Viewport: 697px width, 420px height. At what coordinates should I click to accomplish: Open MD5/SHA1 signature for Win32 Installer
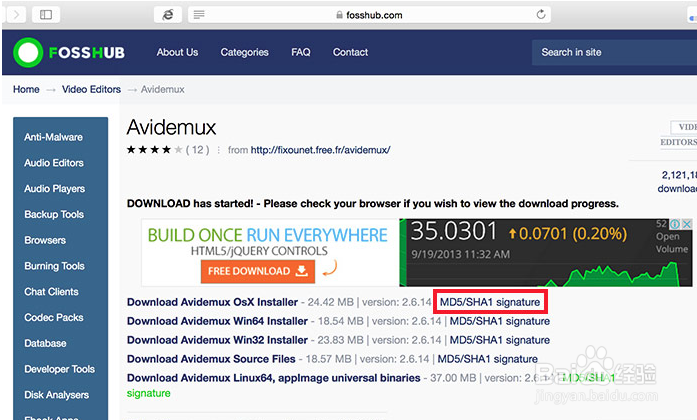coord(500,340)
